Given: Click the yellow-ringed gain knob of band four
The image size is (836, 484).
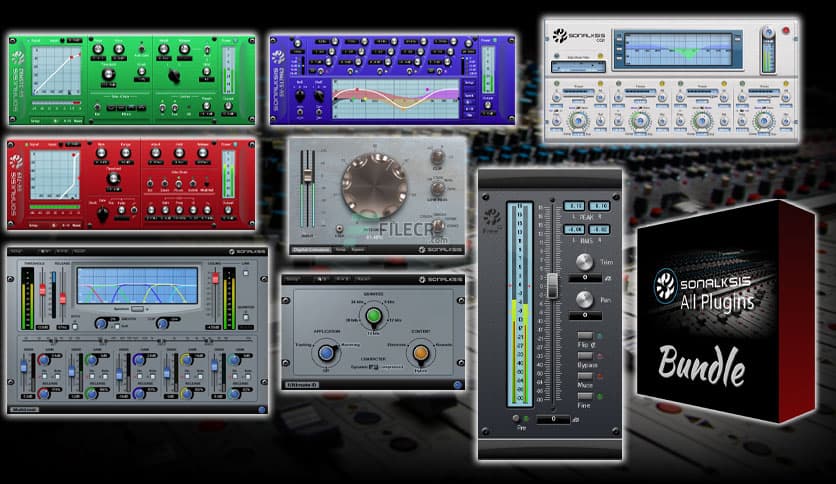Looking at the screenshot, I should point(187,360).
